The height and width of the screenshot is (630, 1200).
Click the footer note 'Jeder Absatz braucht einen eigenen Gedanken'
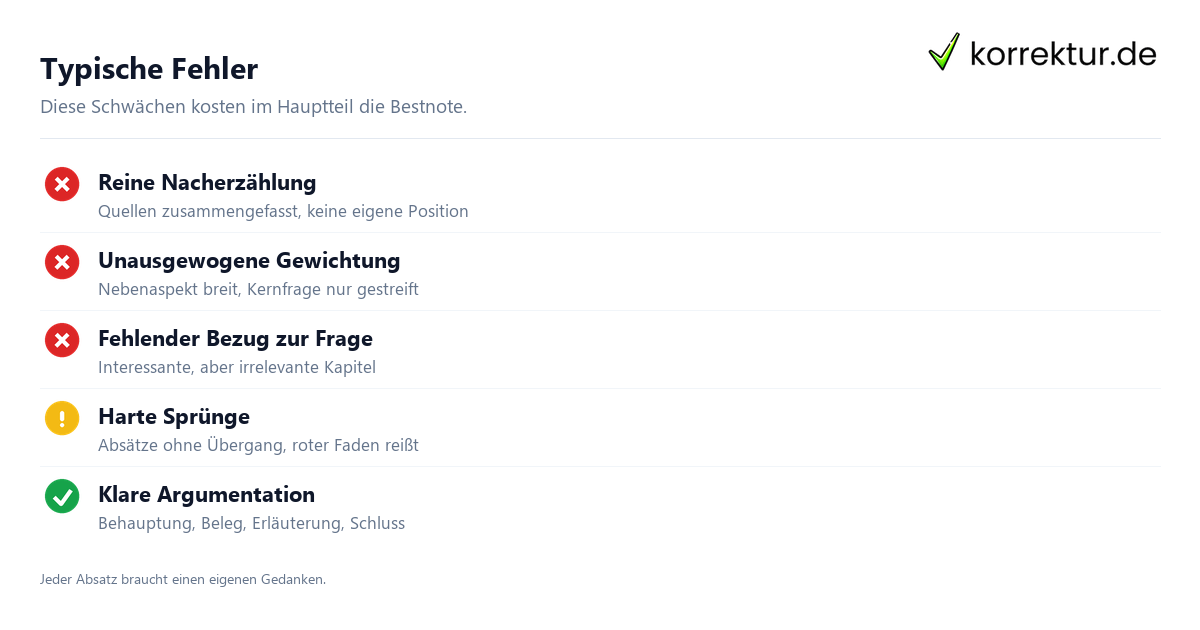(183, 579)
